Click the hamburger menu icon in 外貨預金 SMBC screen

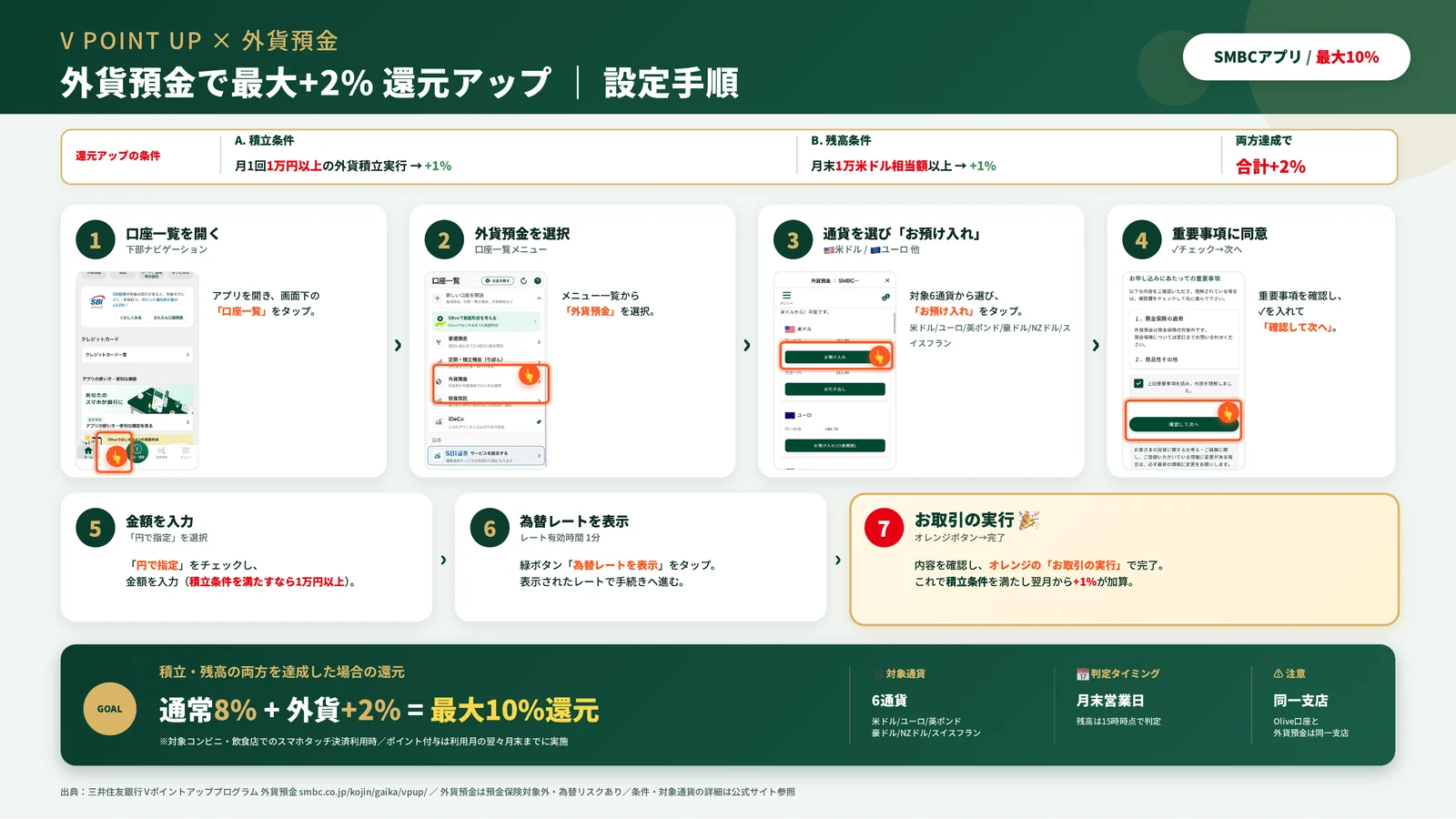(x=786, y=296)
